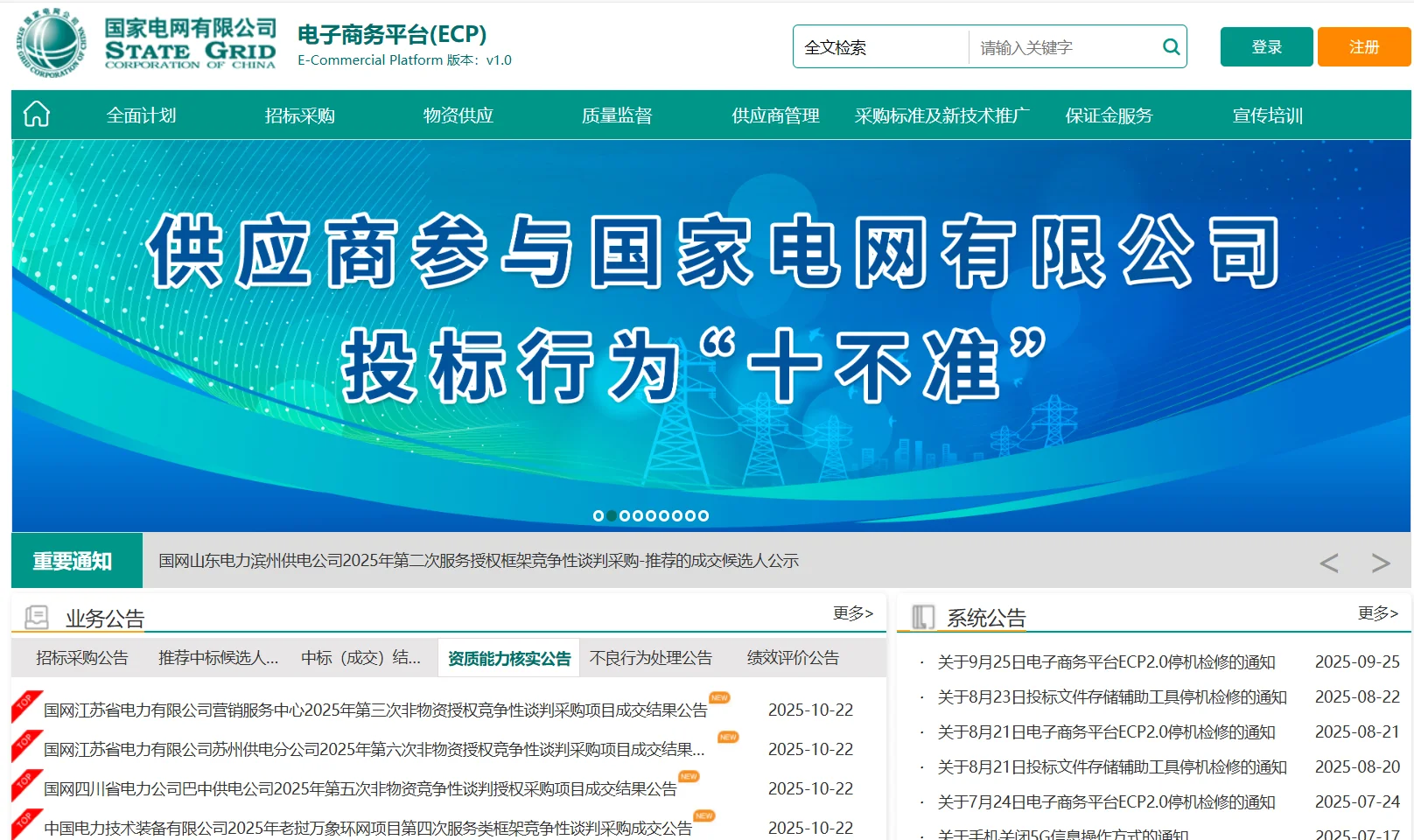Click the NEW badge on the 江苏 announcement
This screenshot has height=840, width=1414.
[x=718, y=698]
